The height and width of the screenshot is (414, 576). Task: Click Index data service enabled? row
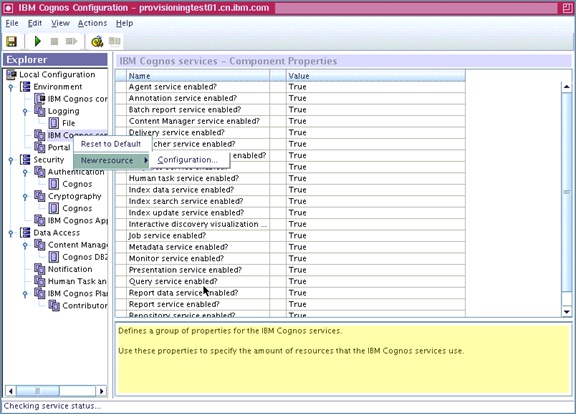click(290, 190)
